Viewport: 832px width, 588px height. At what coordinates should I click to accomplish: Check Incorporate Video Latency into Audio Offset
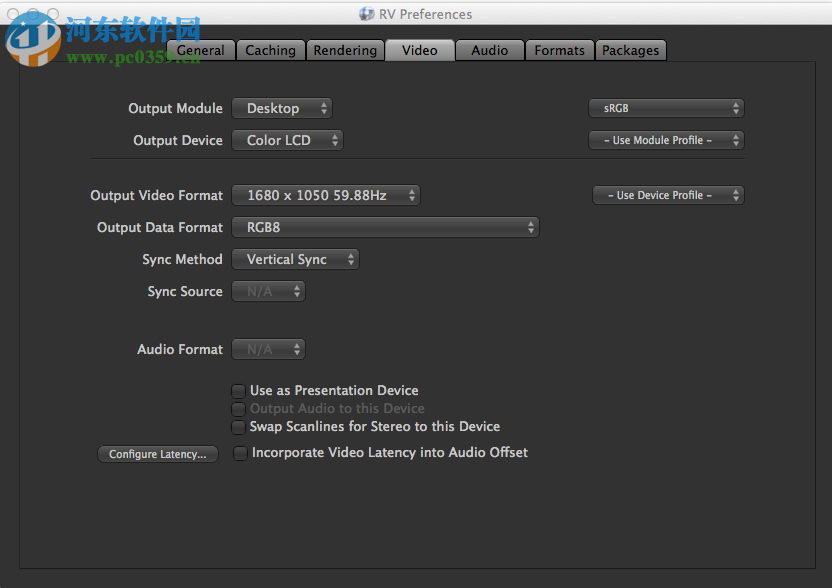point(240,453)
